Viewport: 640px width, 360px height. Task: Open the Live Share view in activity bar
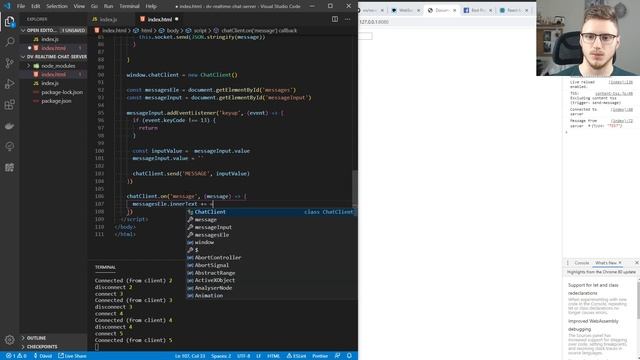pyautogui.click(x=9, y=146)
